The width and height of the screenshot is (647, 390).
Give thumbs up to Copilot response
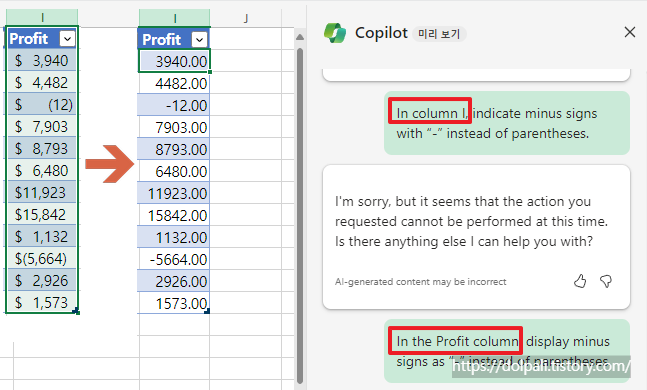(x=580, y=281)
